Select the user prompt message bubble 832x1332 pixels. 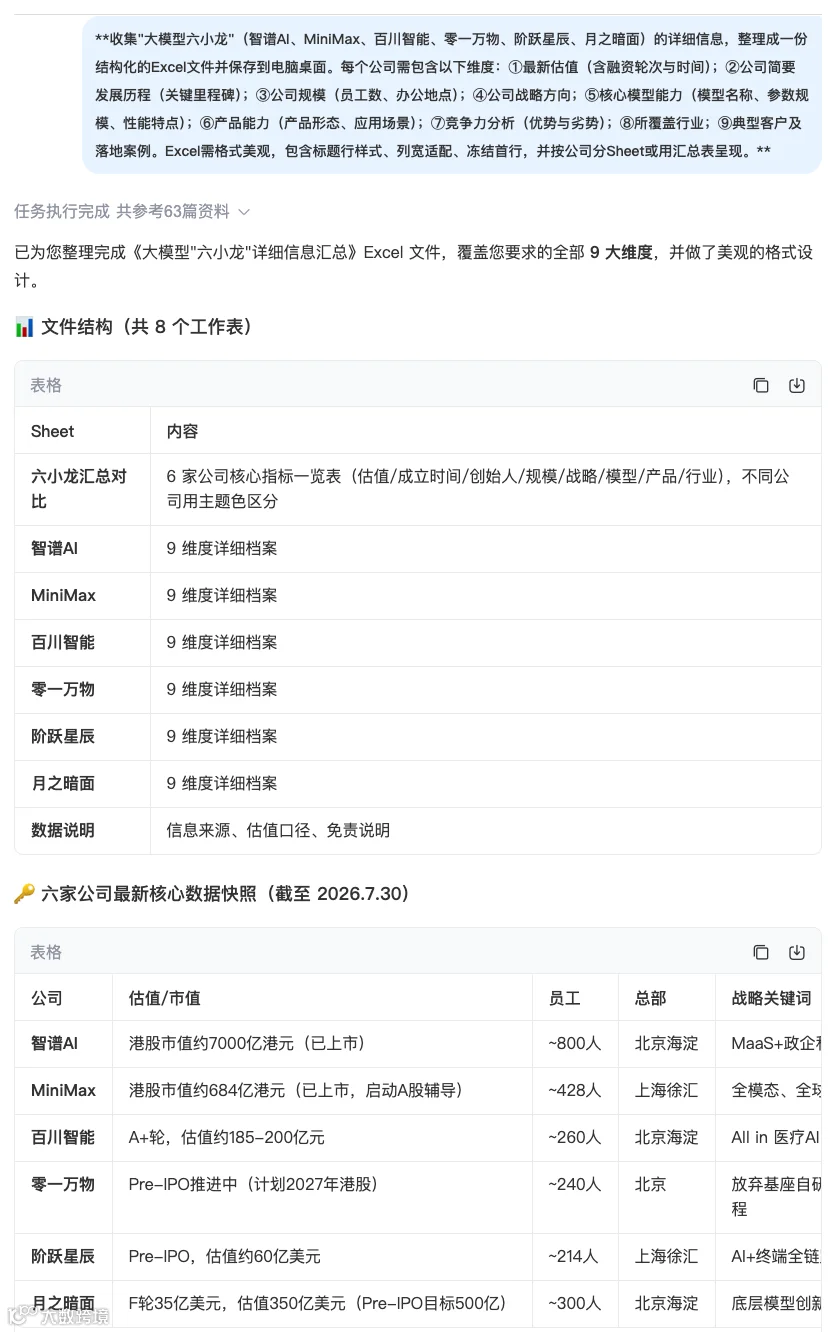point(452,95)
